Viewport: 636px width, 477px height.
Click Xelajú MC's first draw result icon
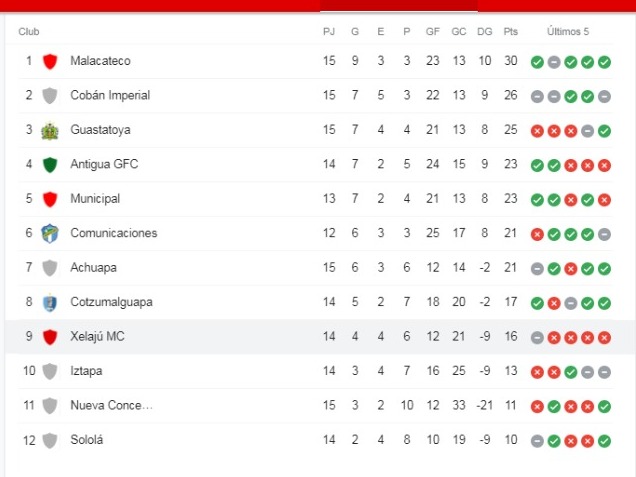pyautogui.click(x=537, y=337)
